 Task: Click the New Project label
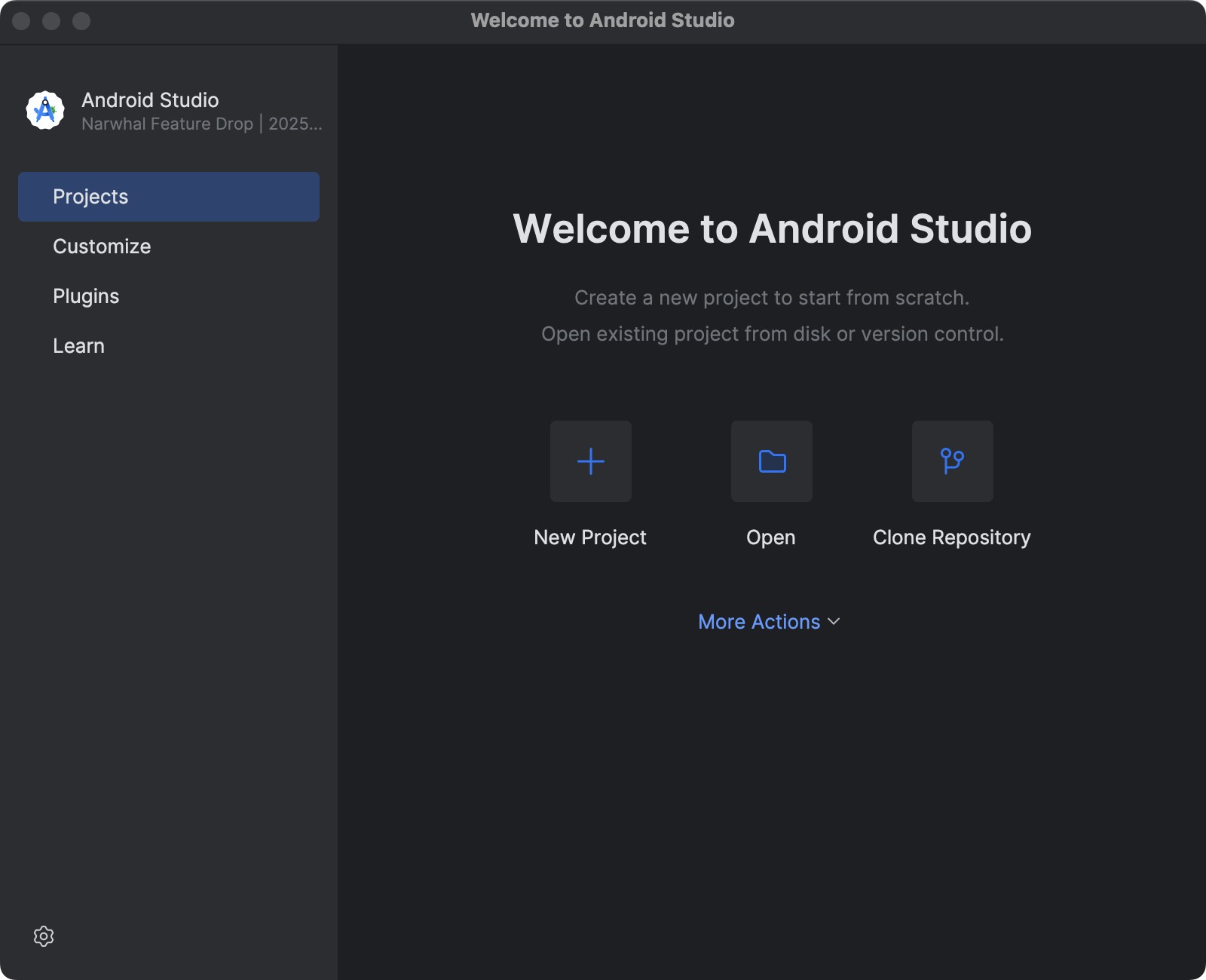(x=590, y=537)
